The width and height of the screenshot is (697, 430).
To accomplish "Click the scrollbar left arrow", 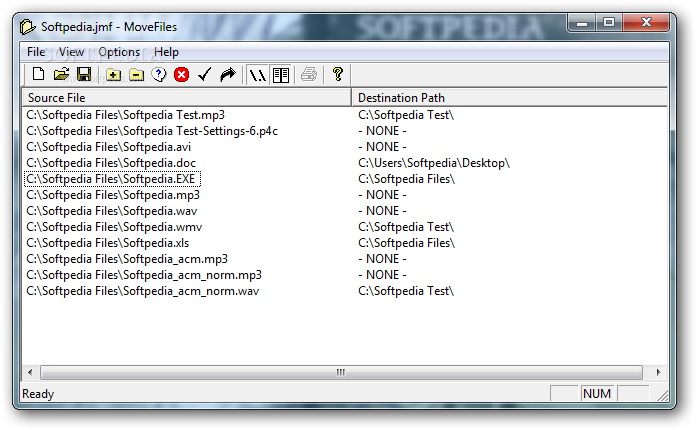I will click(x=30, y=372).
